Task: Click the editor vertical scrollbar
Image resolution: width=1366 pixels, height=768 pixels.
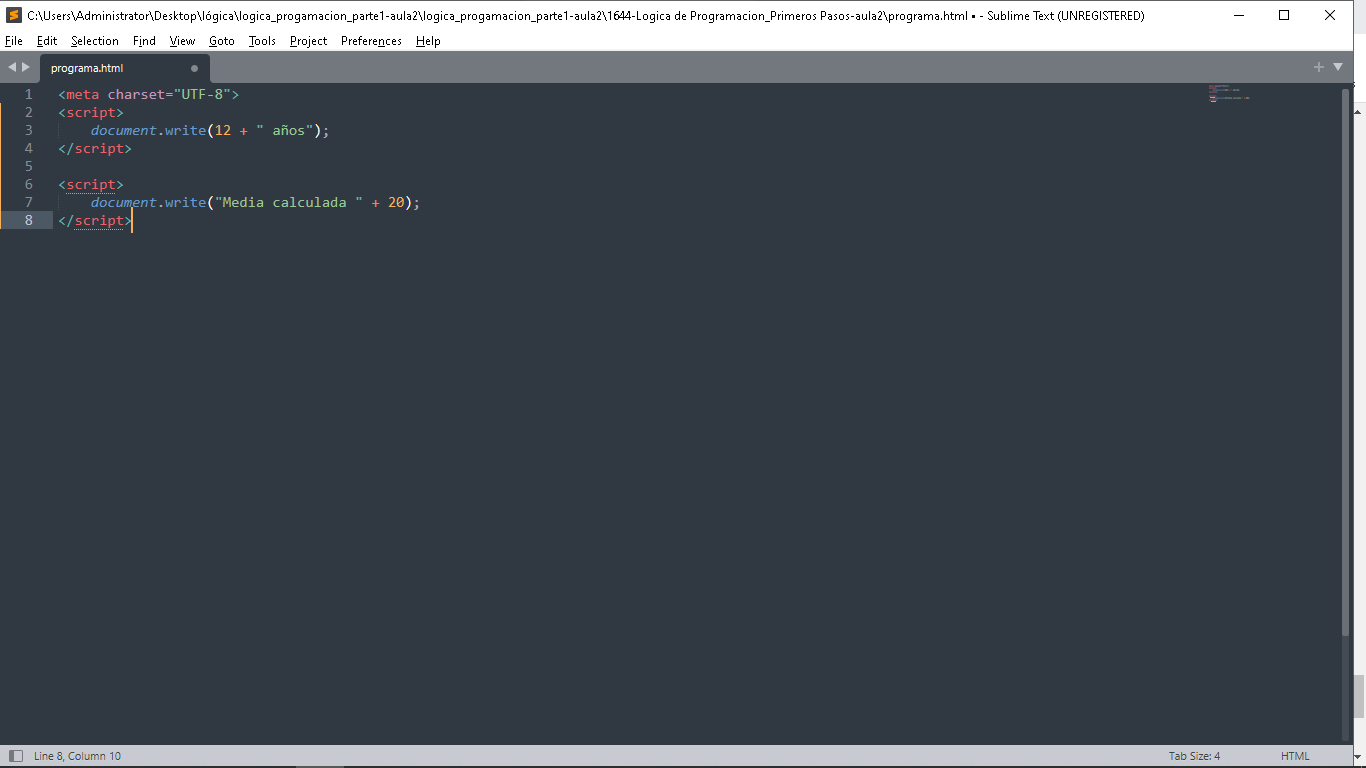Action: pyautogui.click(x=1345, y=360)
